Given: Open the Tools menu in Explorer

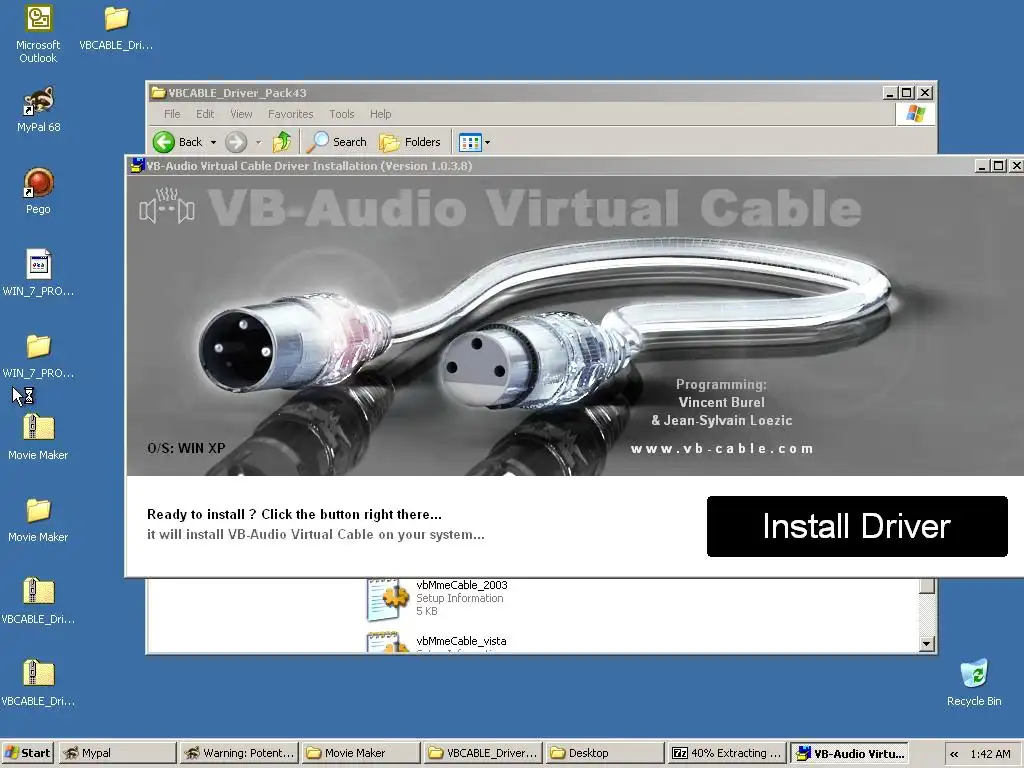Looking at the screenshot, I should point(342,114).
